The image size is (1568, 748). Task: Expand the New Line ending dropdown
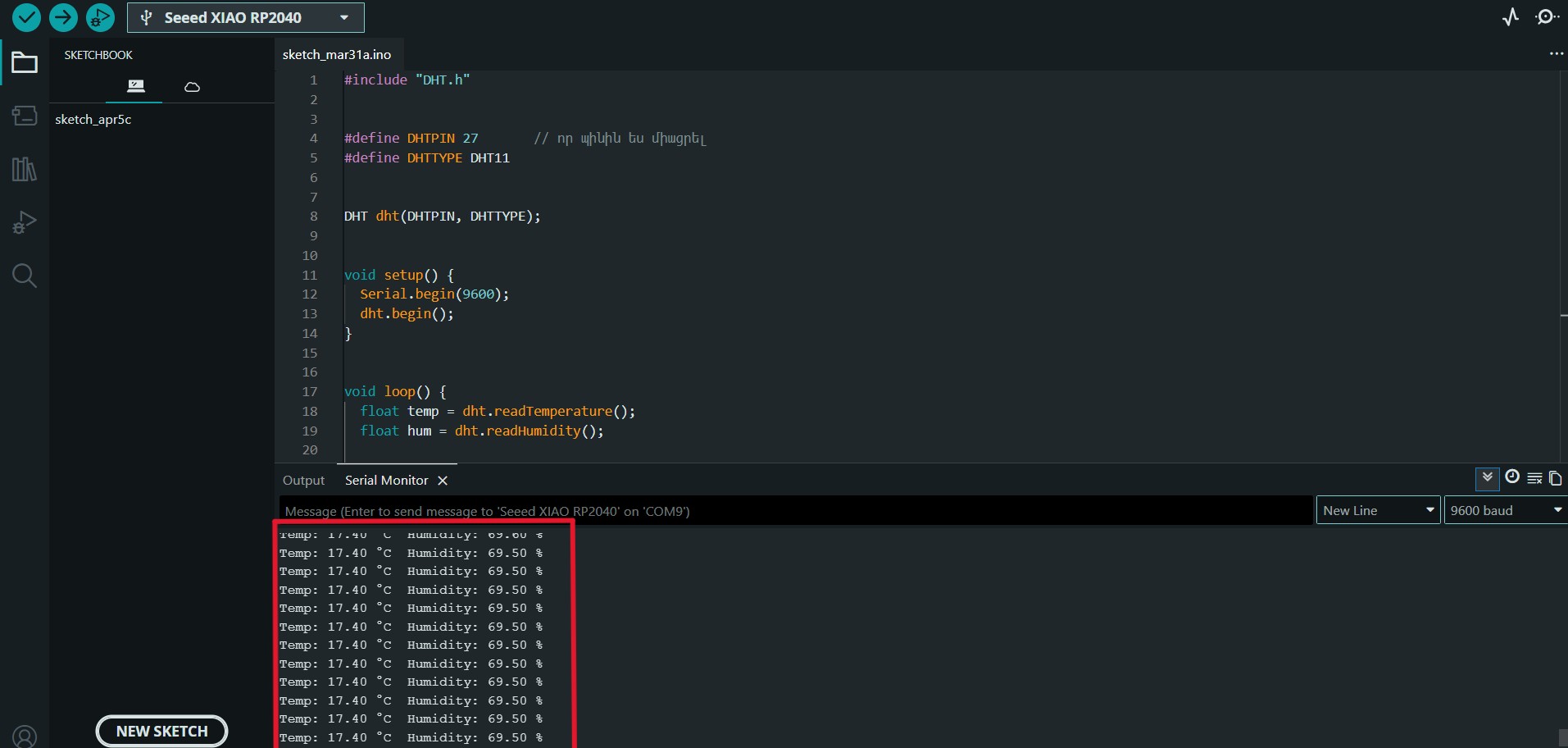tap(1378, 510)
